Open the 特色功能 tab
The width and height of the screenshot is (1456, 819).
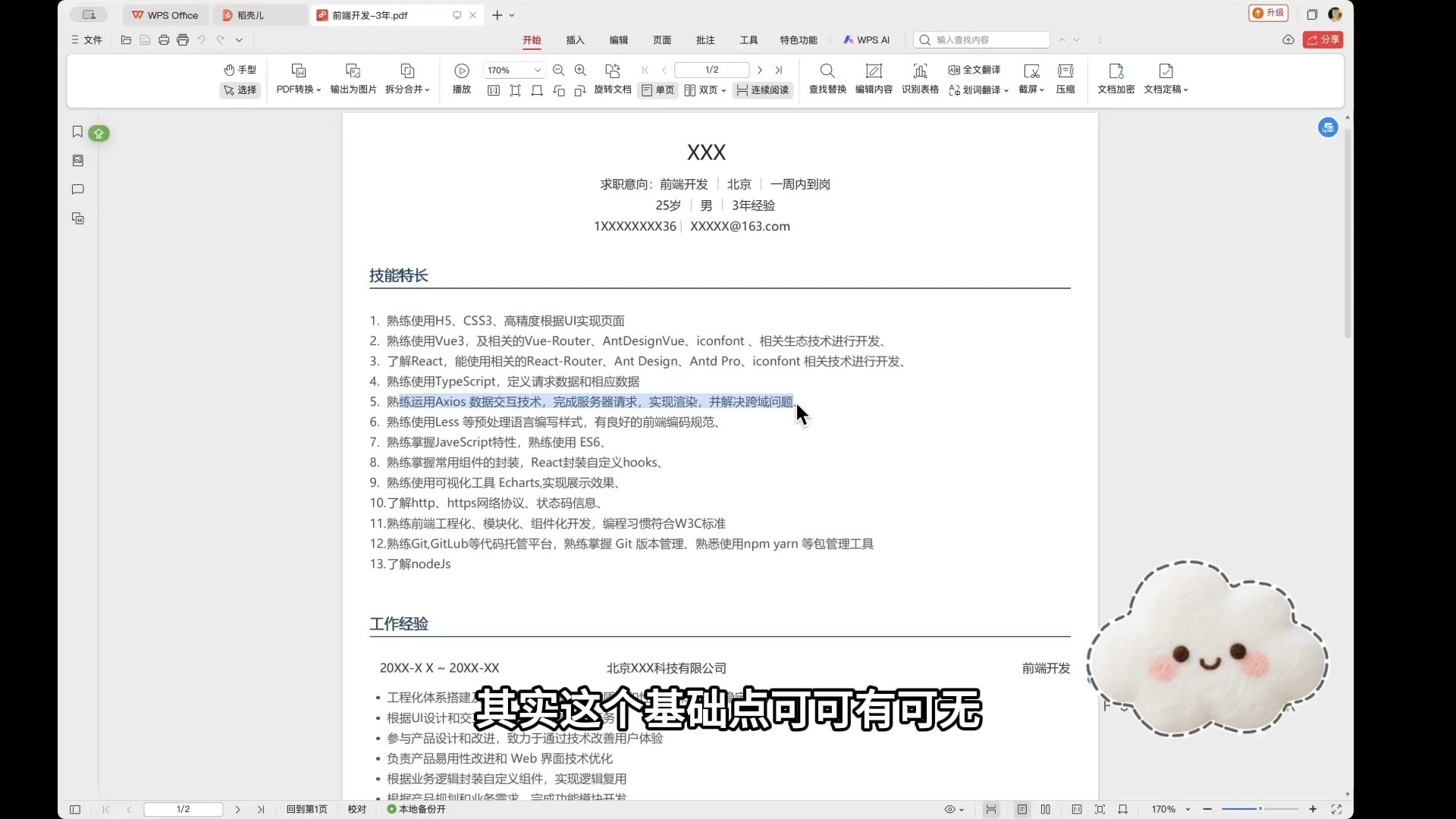[799, 40]
